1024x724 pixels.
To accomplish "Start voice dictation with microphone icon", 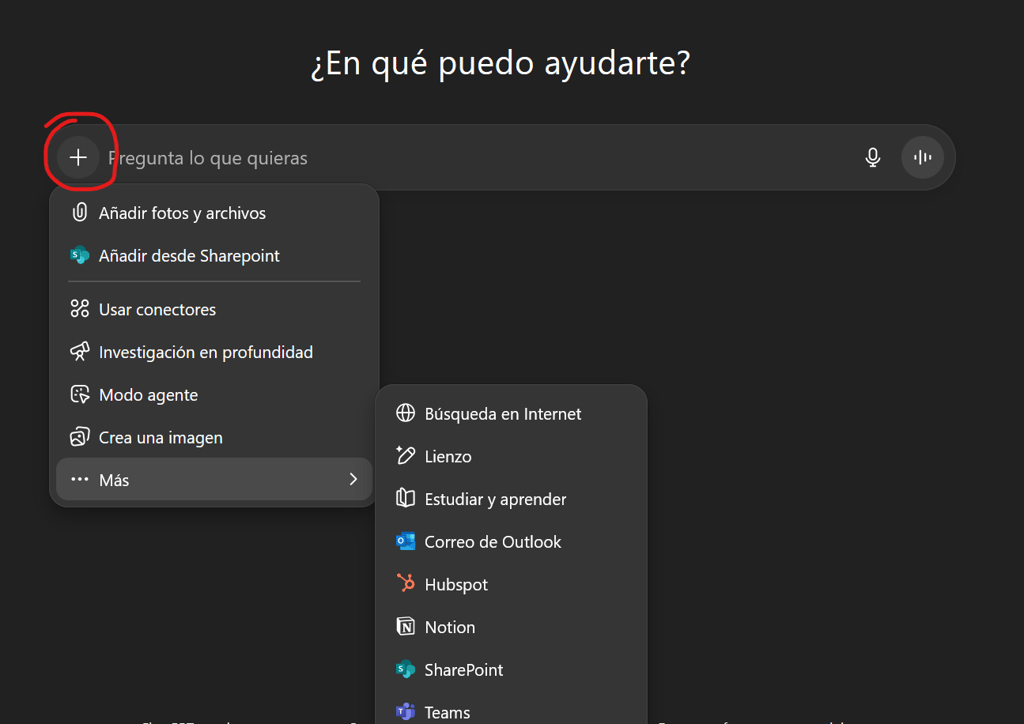I will coord(873,158).
